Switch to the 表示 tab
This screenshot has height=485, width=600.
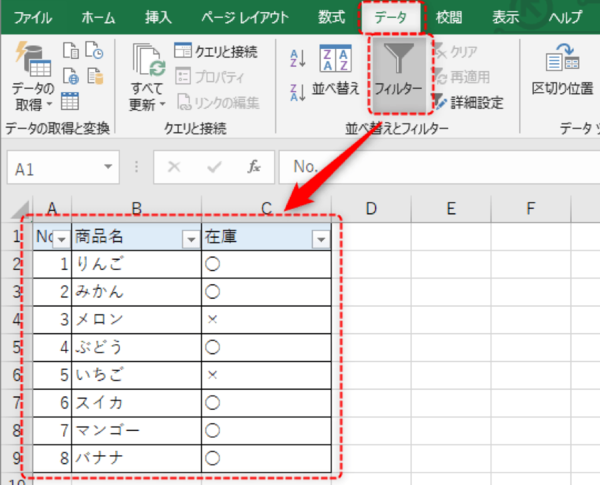505,18
